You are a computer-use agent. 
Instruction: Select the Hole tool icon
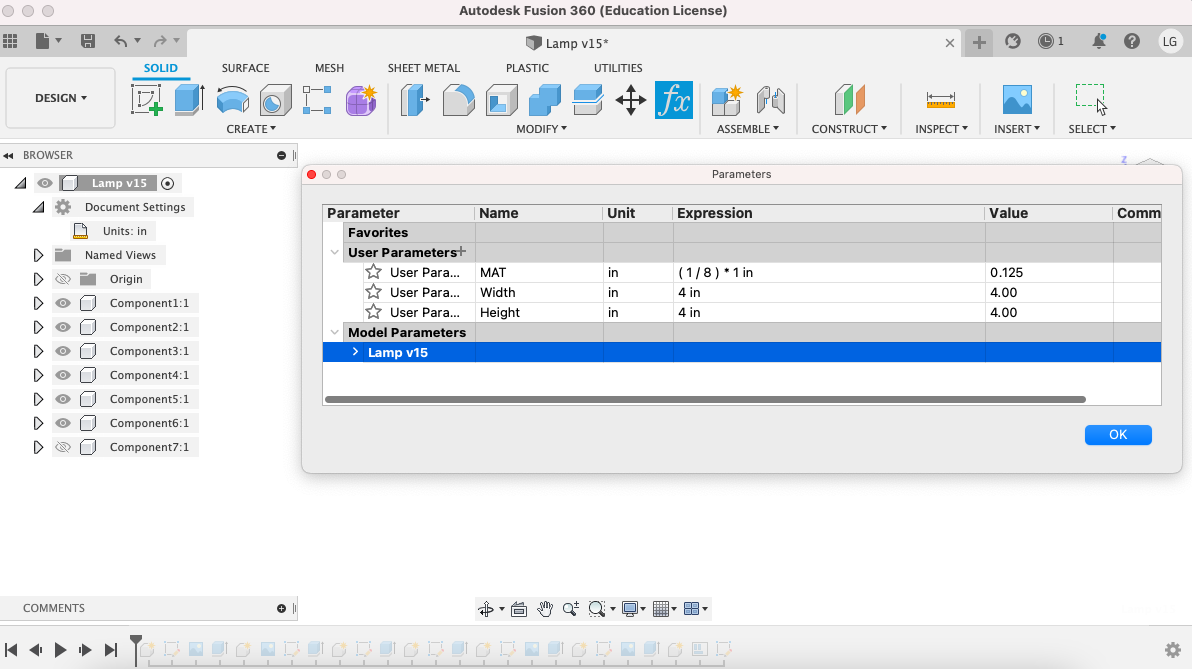coord(275,100)
